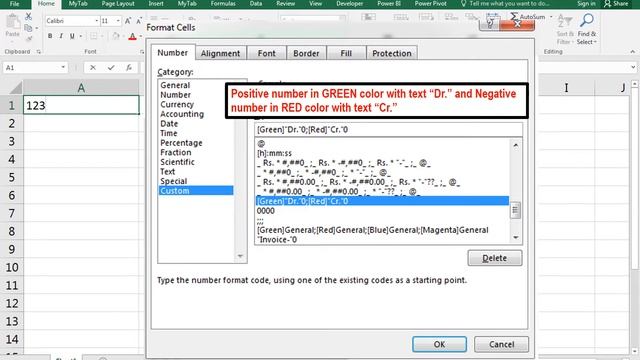640x360 pixels.
Task: Open the Copy options dropdown arrow
Action: click(x=37, y=28)
